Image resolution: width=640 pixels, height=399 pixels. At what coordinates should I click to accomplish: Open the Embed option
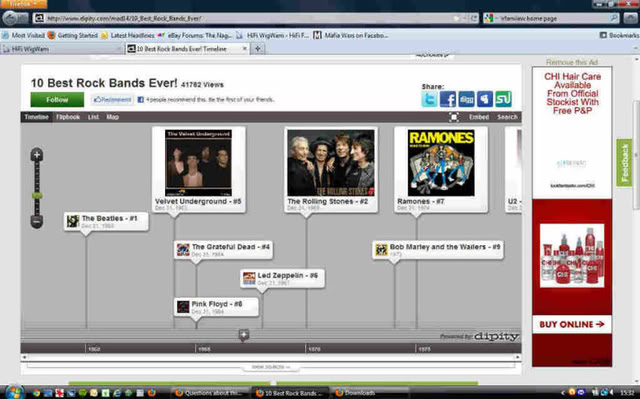[x=479, y=117]
